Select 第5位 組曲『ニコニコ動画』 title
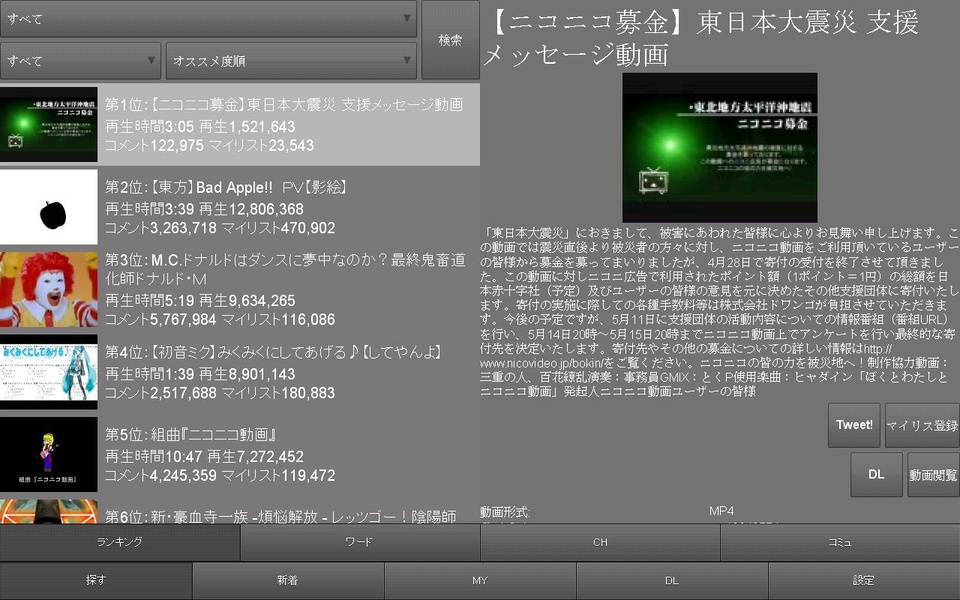 191,435
